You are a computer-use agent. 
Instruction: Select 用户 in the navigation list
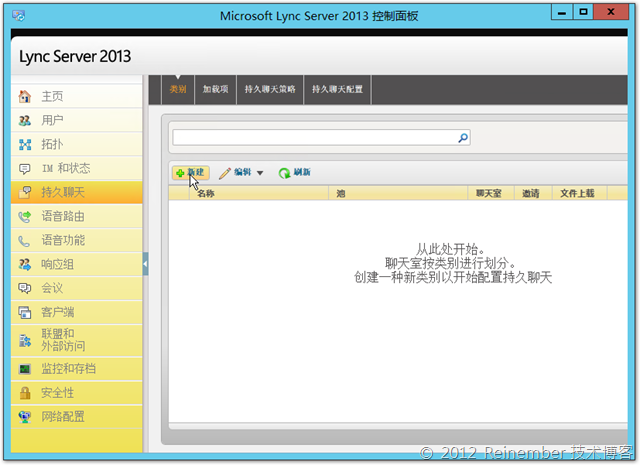coord(77,120)
